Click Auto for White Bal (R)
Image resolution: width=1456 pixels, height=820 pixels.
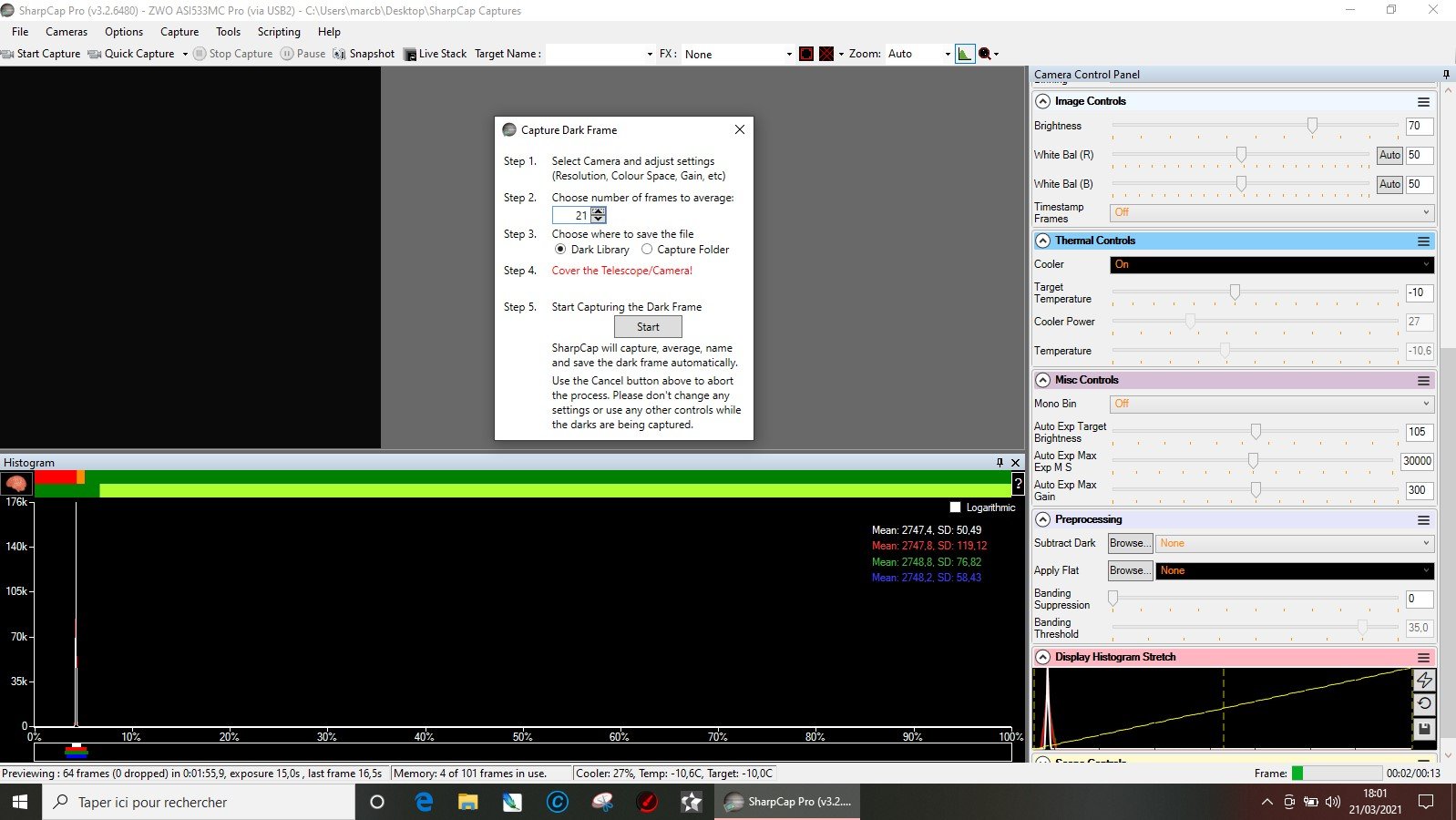(1389, 155)
